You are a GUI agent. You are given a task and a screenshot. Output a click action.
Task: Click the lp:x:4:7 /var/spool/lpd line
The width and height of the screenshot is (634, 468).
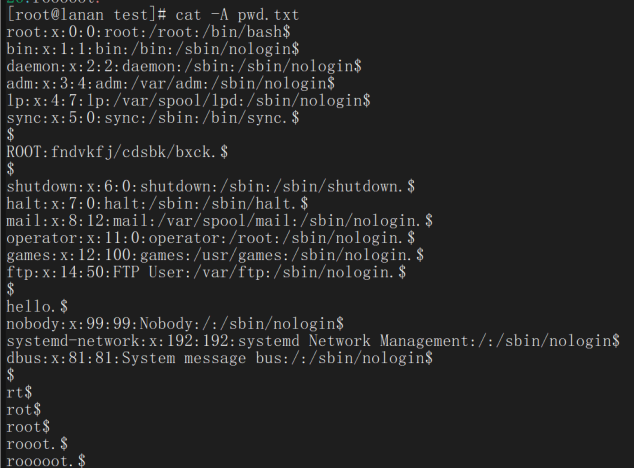(188, 100)
